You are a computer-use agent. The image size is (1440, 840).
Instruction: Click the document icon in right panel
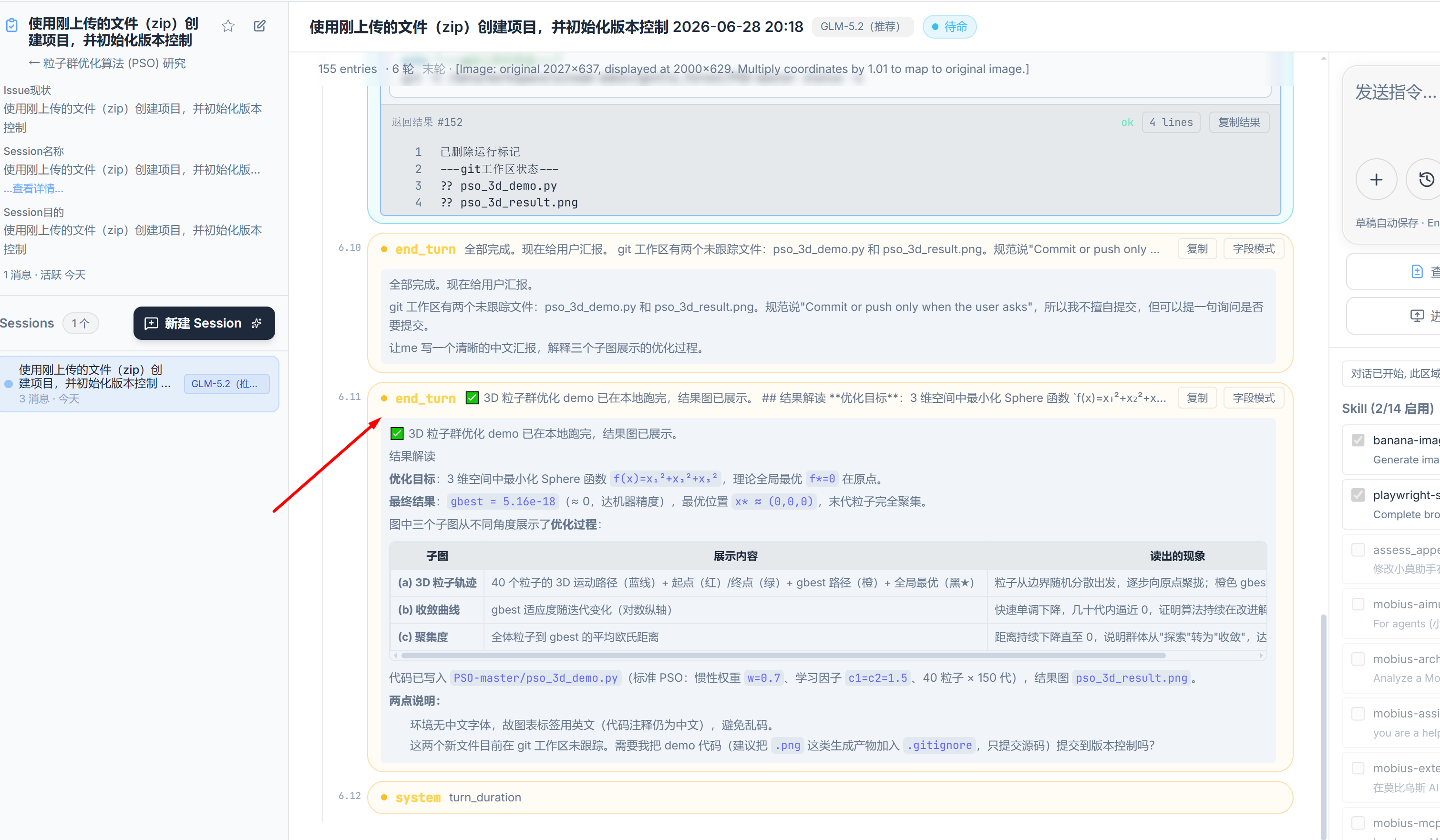[1417, 271]
